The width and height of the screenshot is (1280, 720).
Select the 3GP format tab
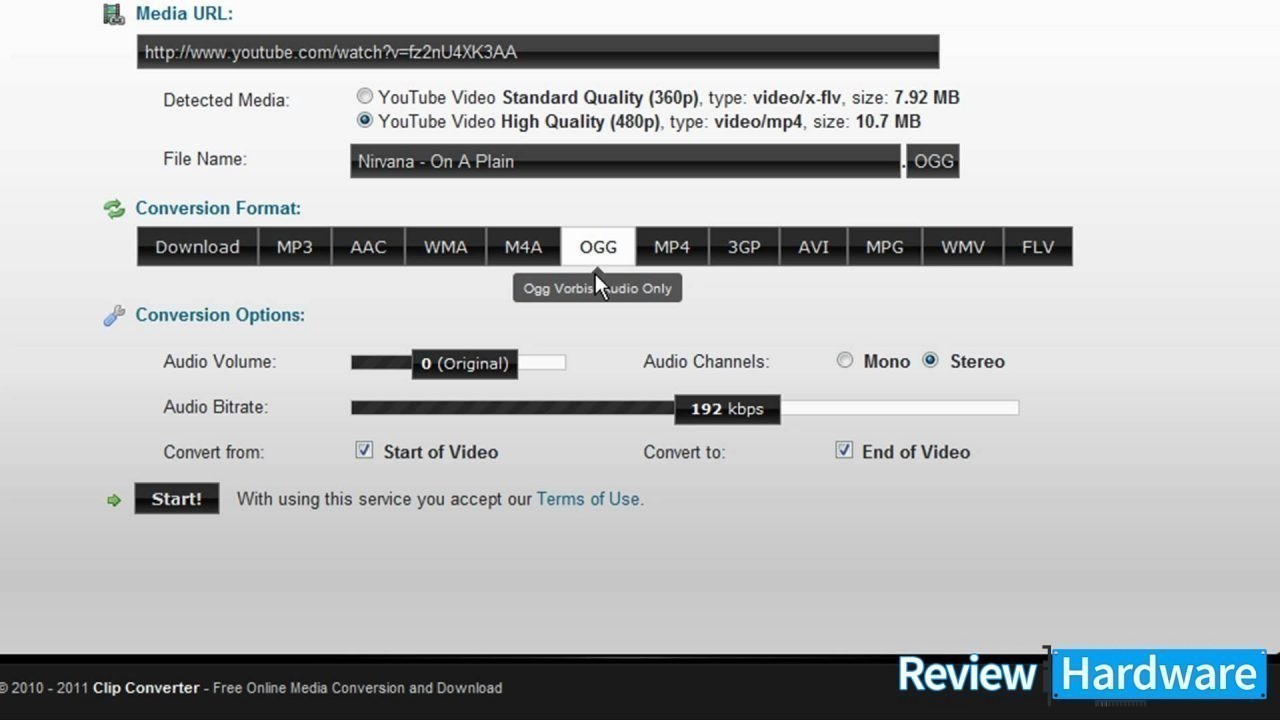coord(744,247)
